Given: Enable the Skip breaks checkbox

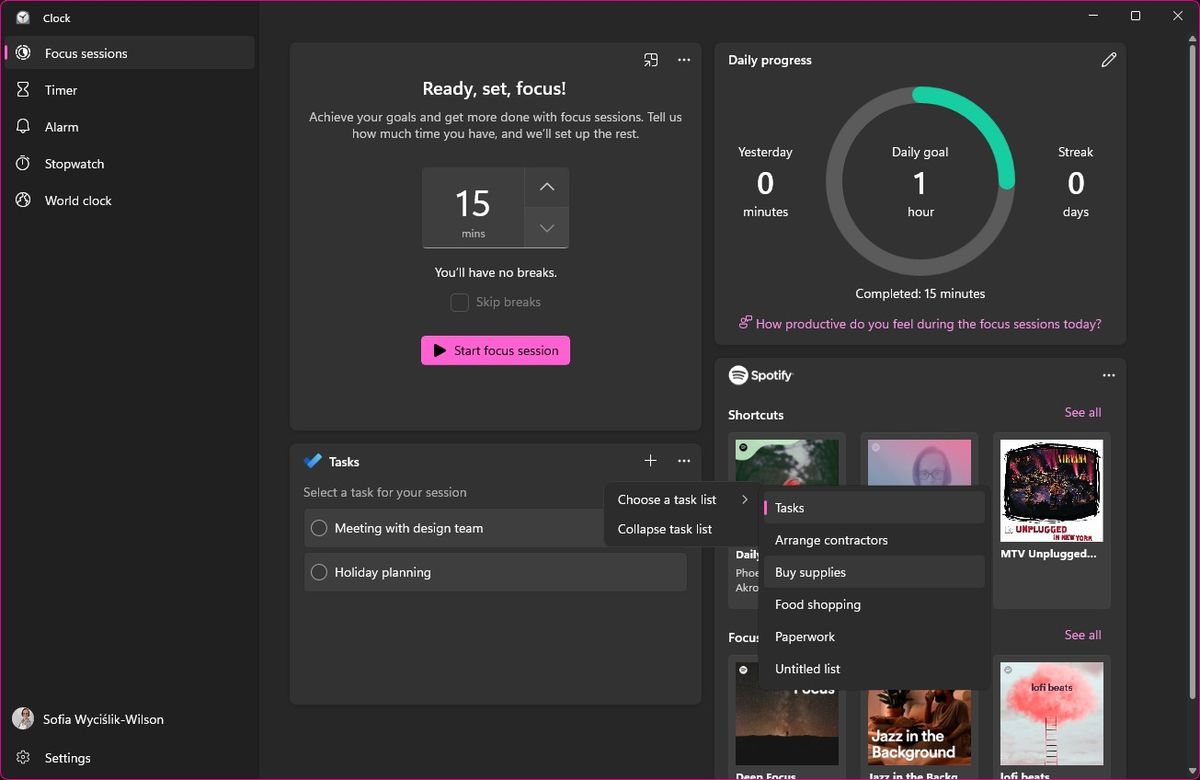Looking at the screenshot, I should [x=460, y=302].
